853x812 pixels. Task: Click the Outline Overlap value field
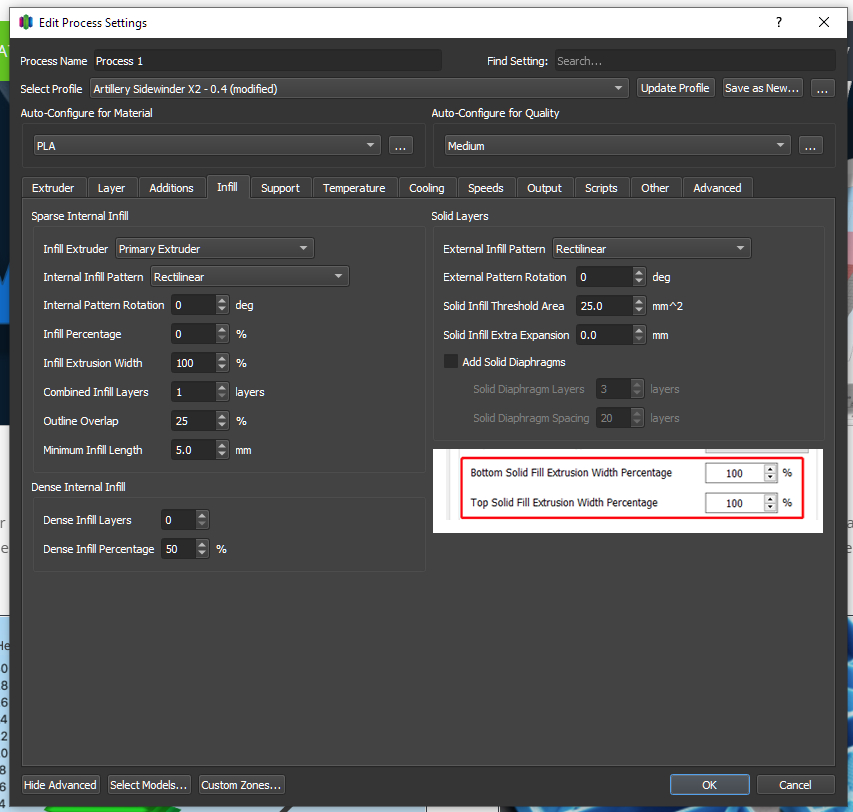pos(194,421)
